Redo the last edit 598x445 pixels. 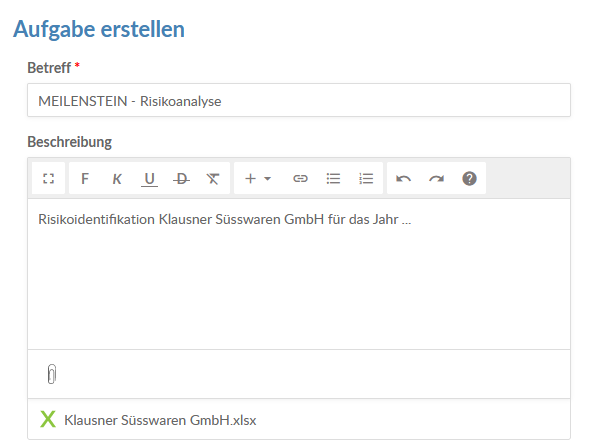(x=436, y=178)
